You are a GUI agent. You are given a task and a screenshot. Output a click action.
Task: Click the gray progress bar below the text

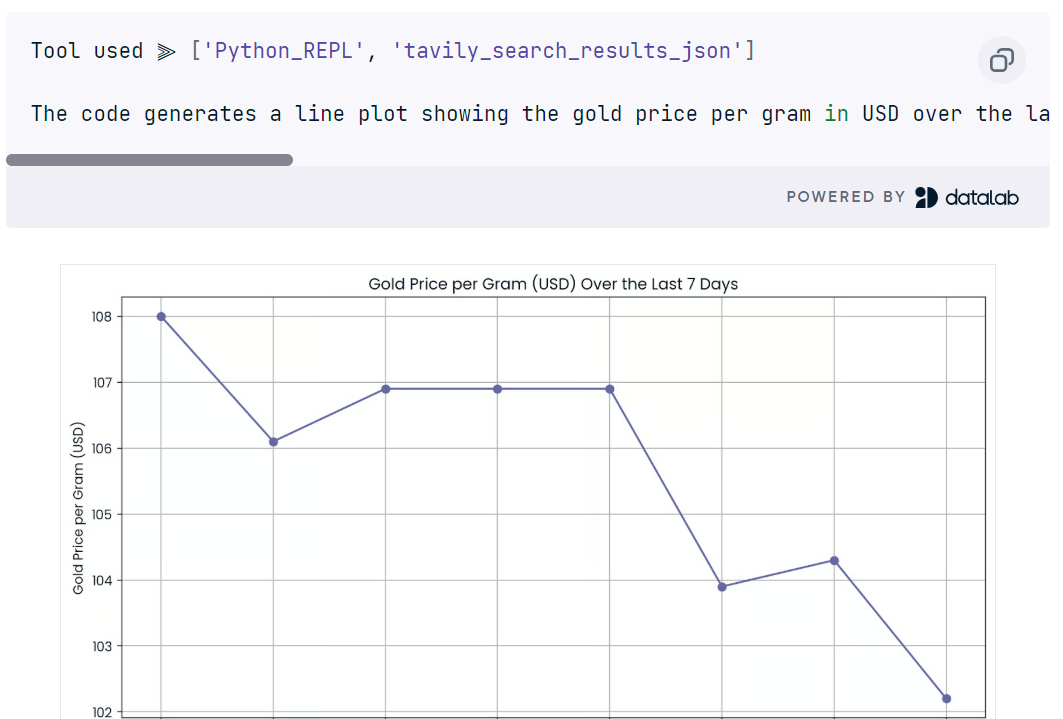(x=150, y=159)
